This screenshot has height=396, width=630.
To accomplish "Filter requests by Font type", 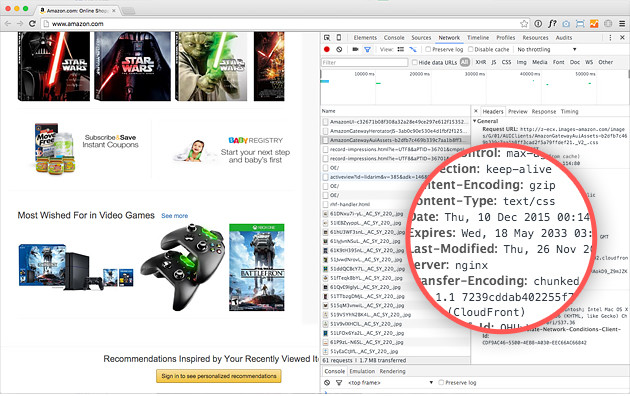I will tap(558, 62).
